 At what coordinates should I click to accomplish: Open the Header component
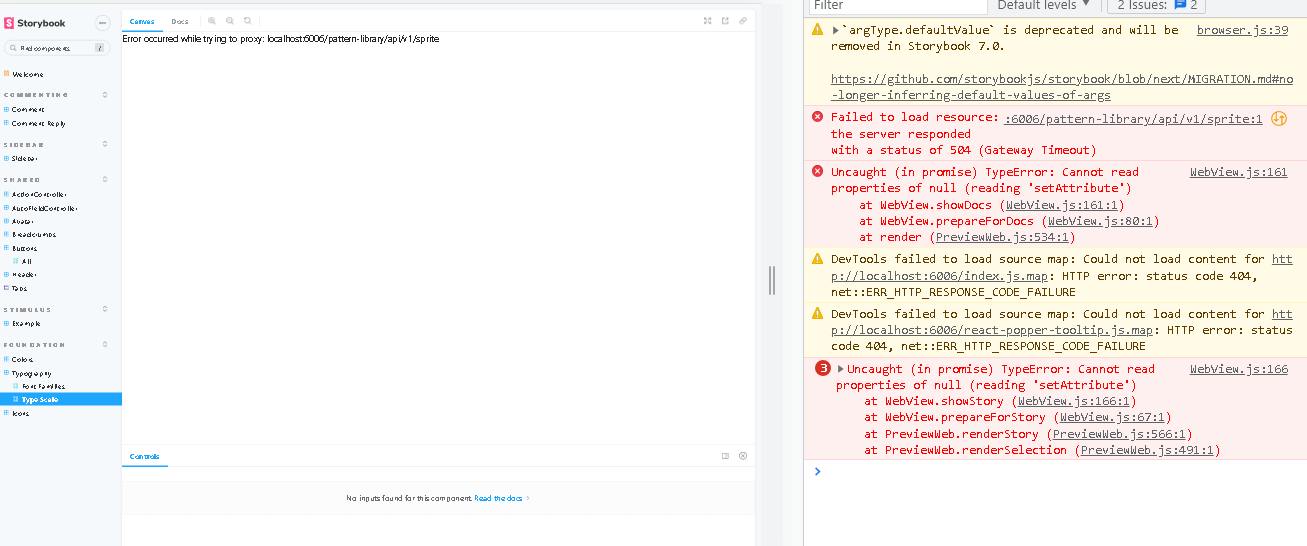point(24,274)
